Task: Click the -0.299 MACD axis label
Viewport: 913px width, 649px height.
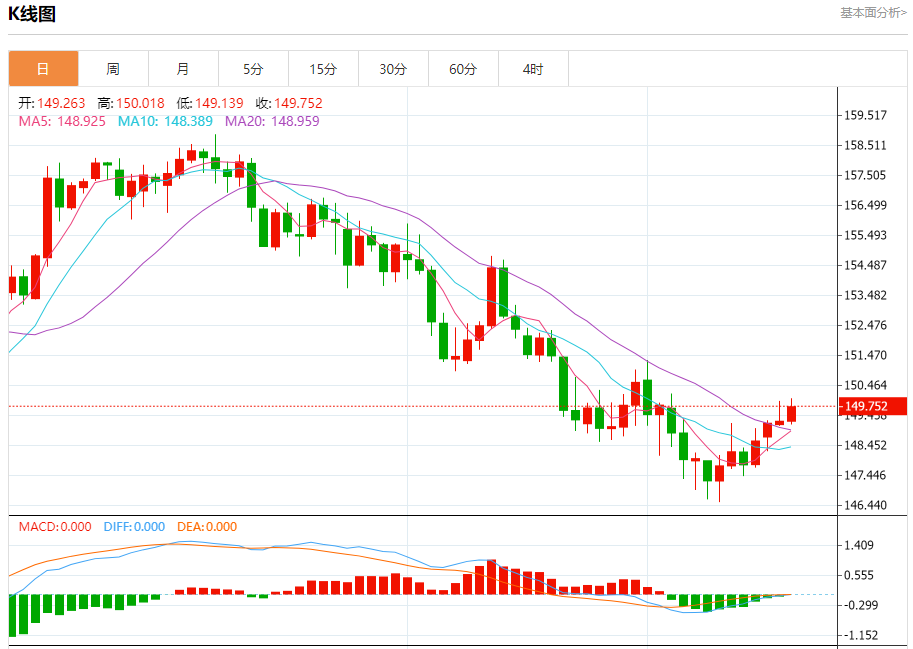Action: [859, 605]
